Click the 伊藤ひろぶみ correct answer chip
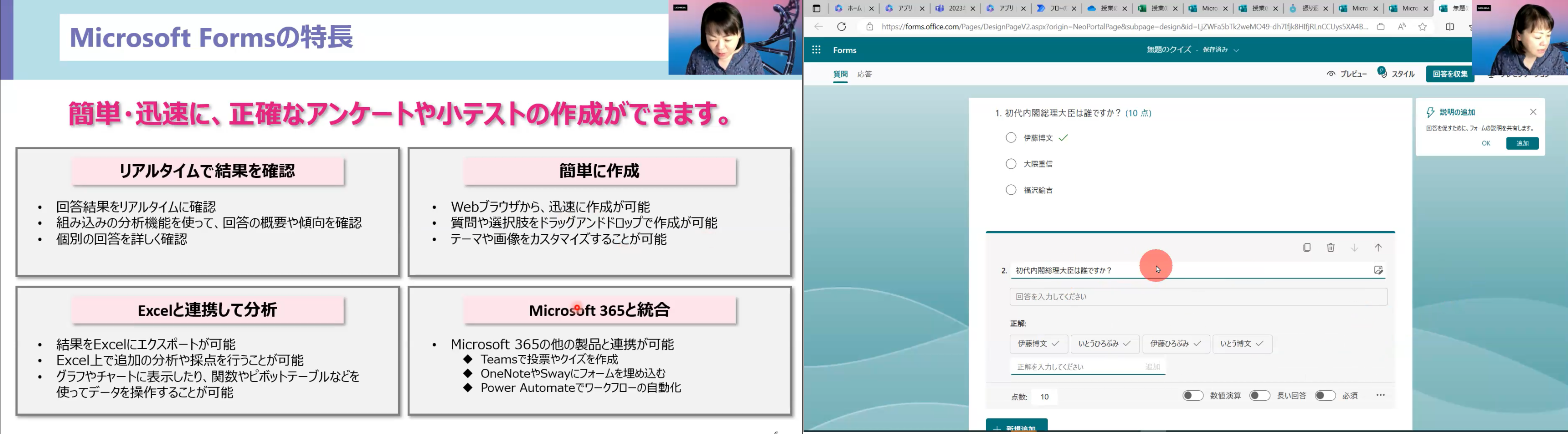This screenshot has width=1568, height=434. tap(1176, 344)
